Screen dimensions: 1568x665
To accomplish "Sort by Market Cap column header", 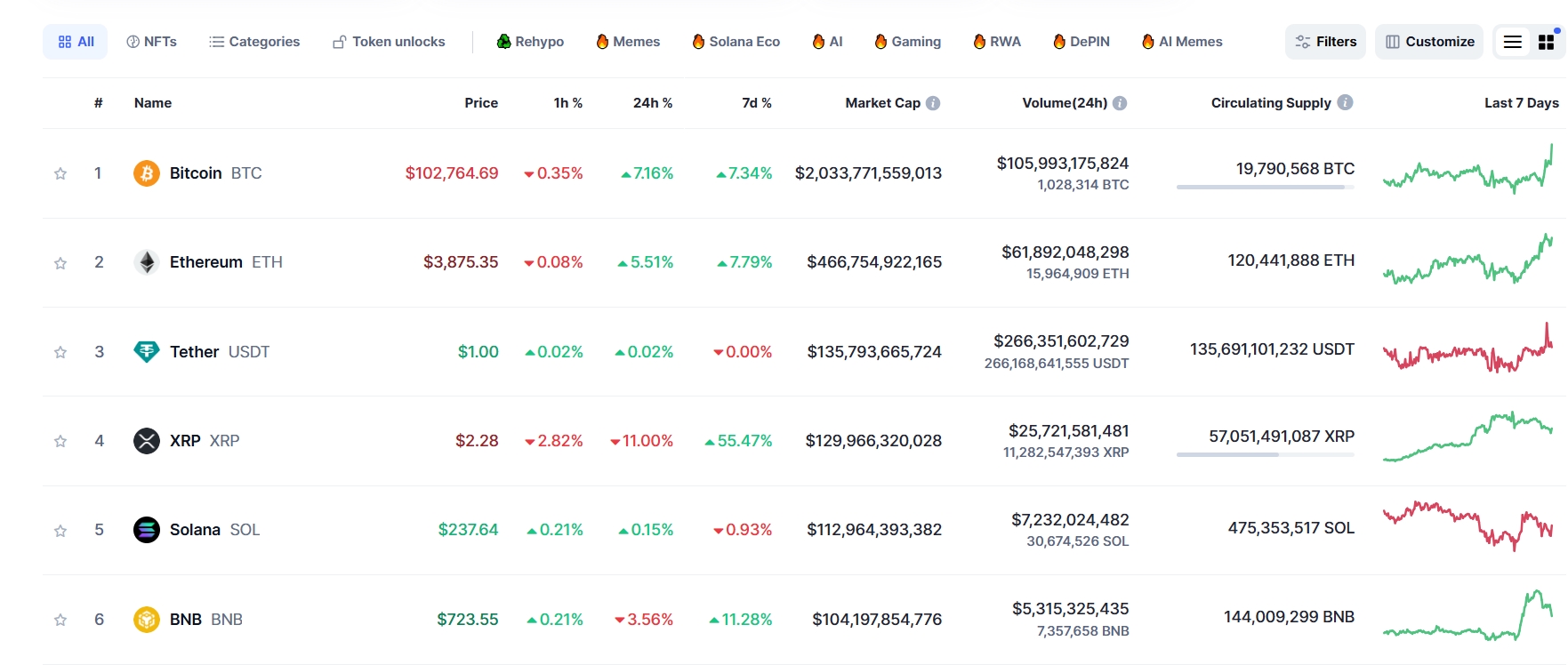I will coord(882,103).
